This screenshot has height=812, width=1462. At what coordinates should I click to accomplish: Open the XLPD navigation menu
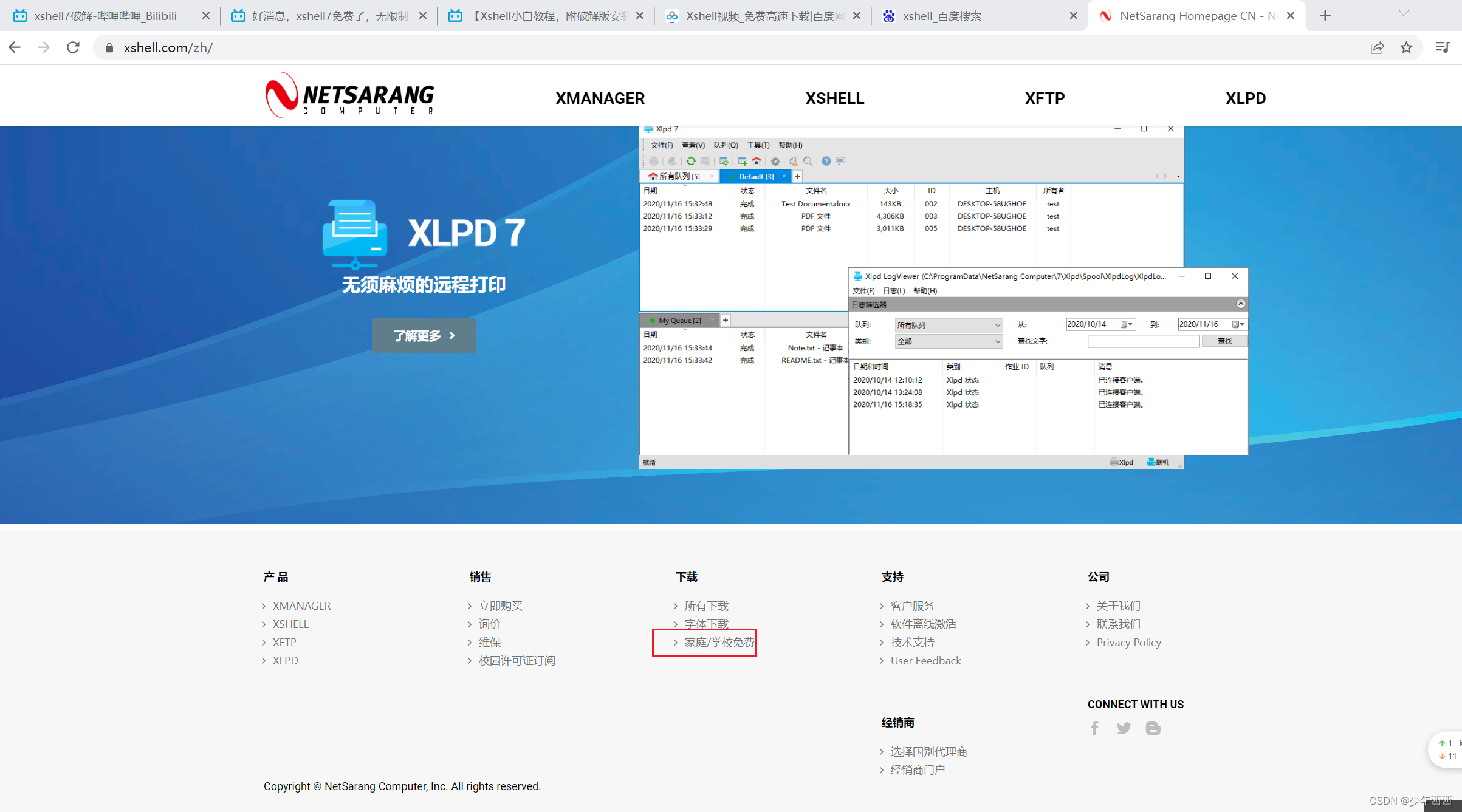tap(1245, 98)
